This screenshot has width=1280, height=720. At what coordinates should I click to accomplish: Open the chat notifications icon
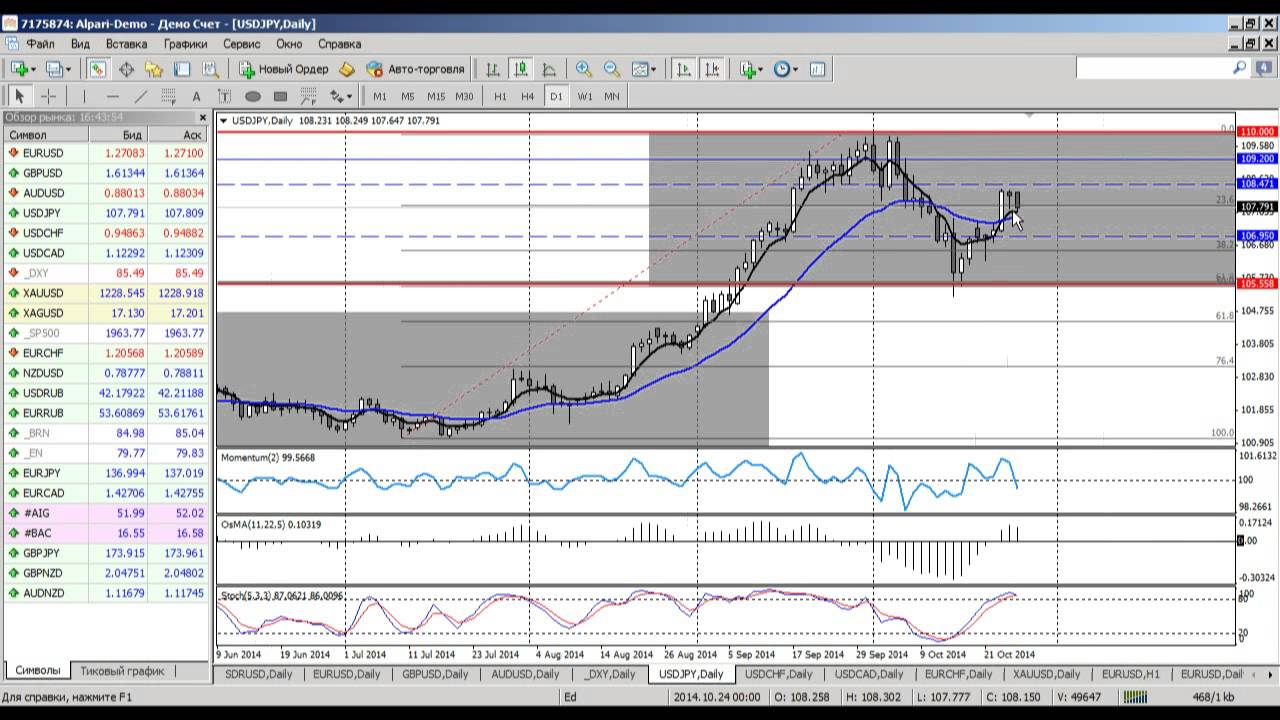tap(1263, 68)
